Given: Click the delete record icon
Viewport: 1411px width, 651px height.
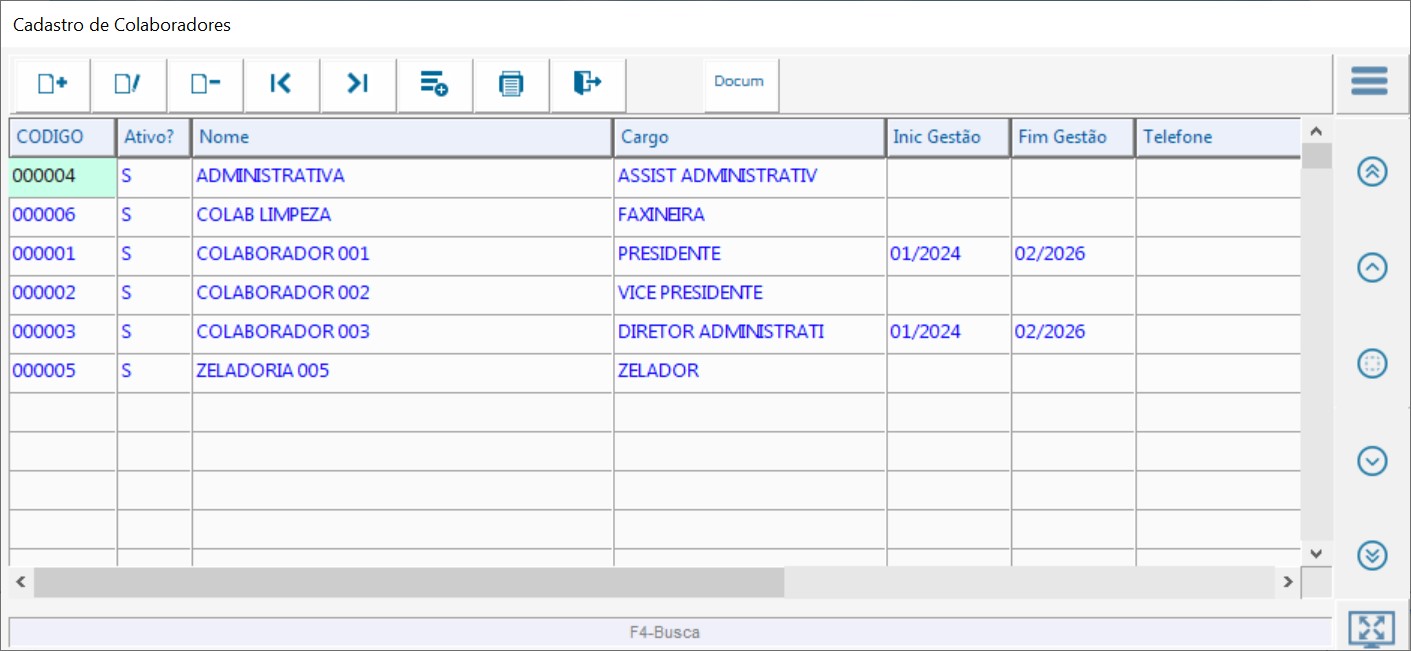Looking at the screenshot, I should coord(205,84).
